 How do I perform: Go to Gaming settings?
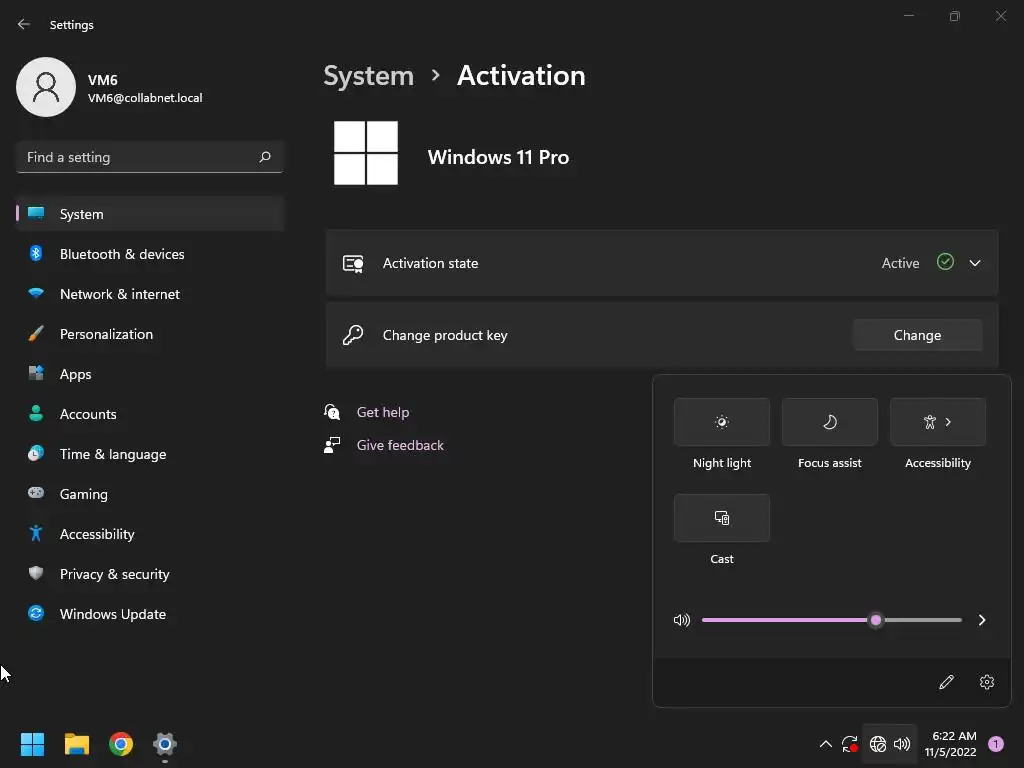150,494
